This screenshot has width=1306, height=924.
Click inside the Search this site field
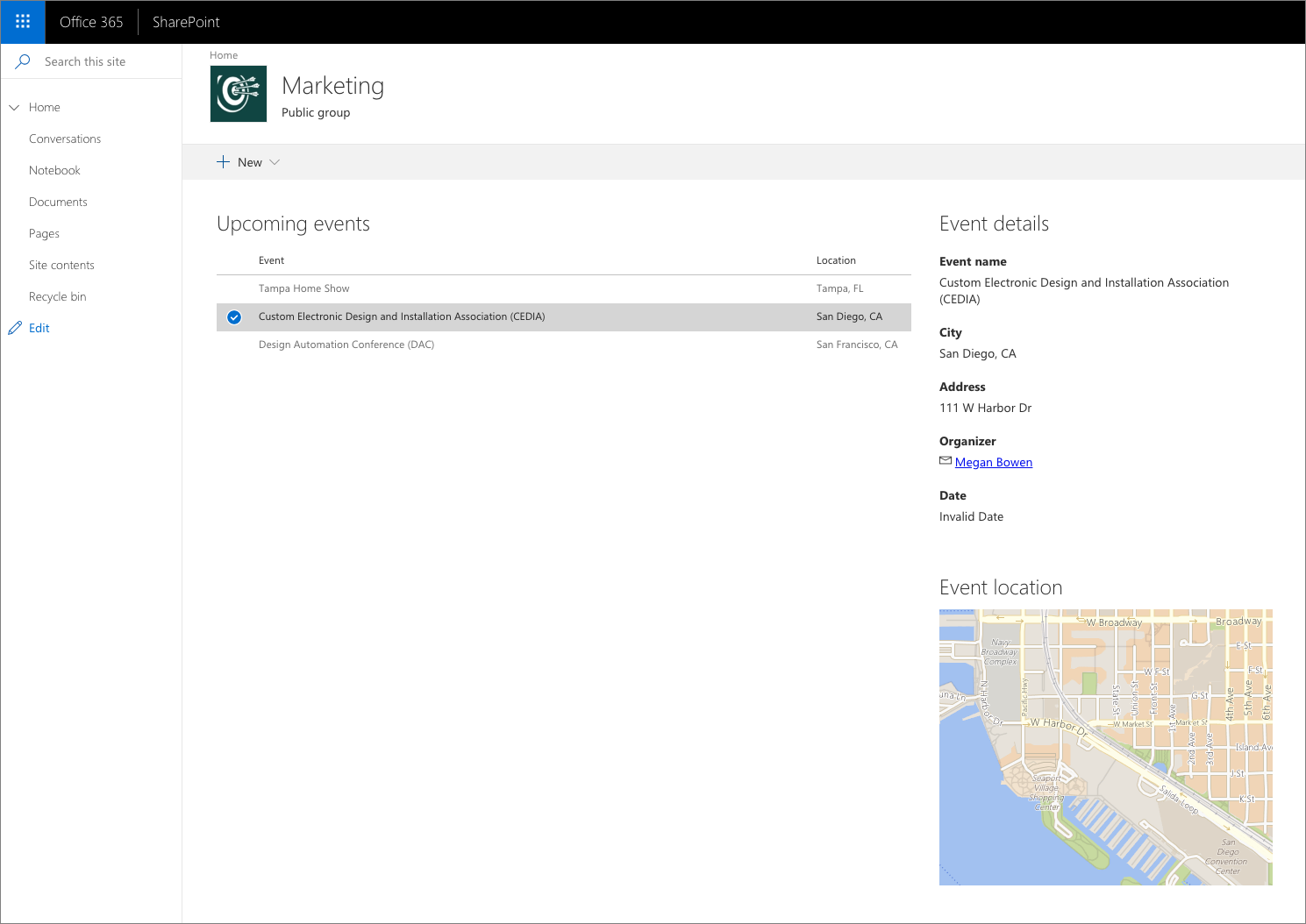pyautogui.click(x=88, y=61)
